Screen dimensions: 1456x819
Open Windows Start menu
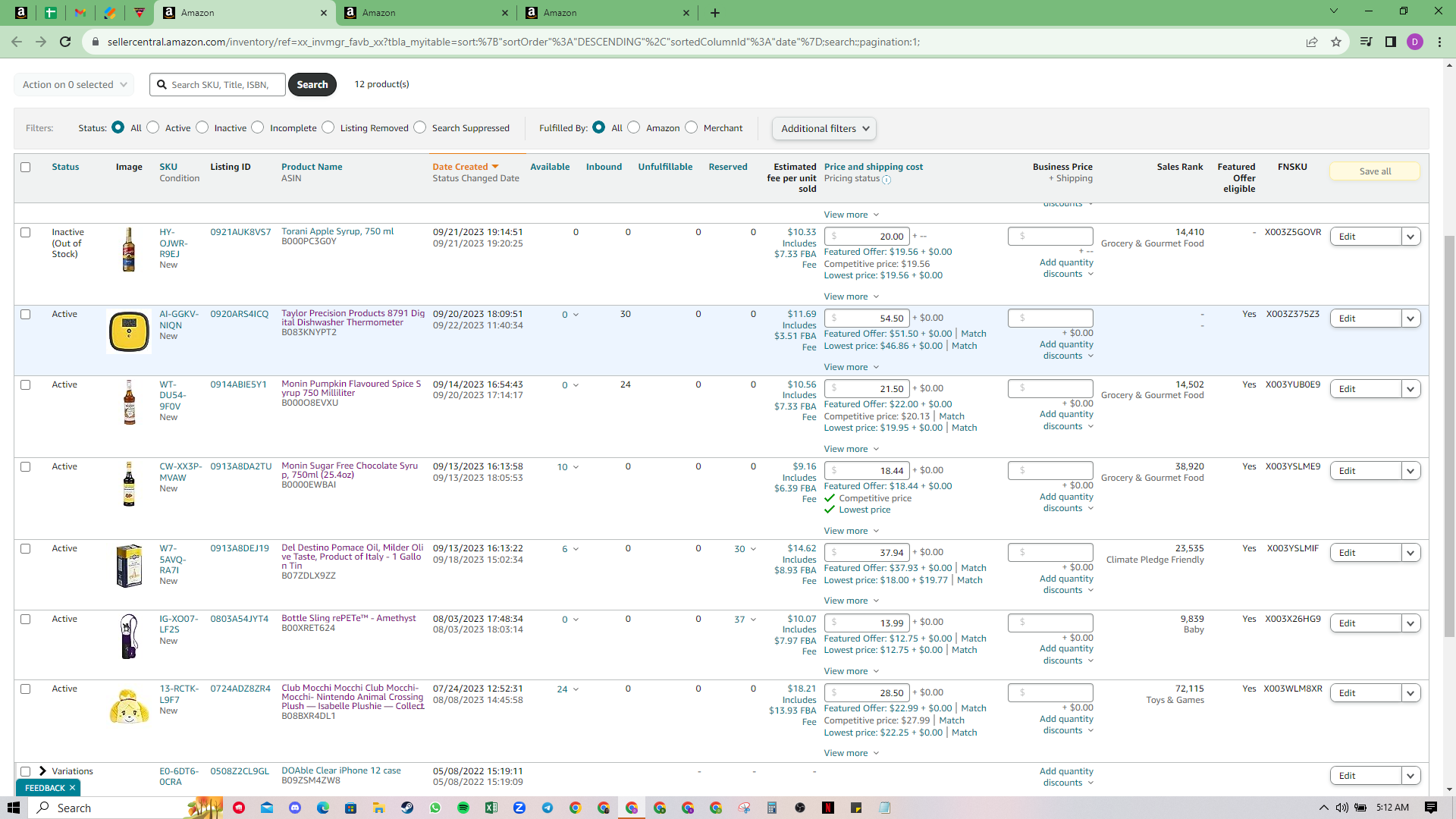coord(13,808)
